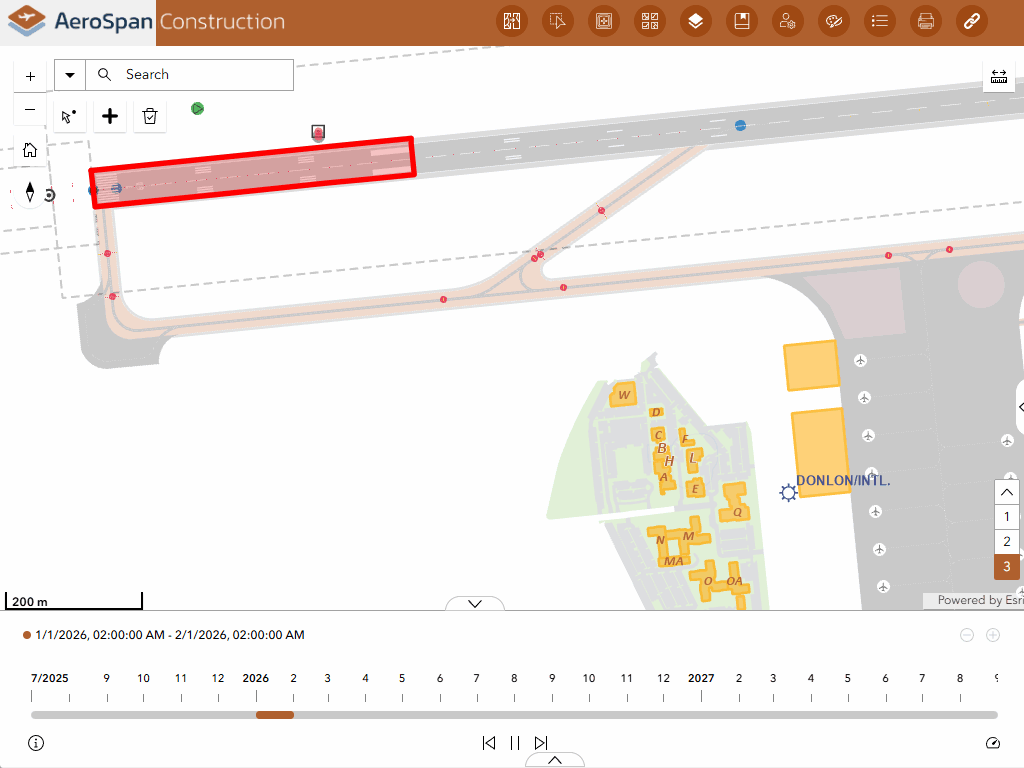The height and width of the screenshot is (768, 1024).
Task: Click the DONLON/INTL. airport label
Action: (842, 481)
